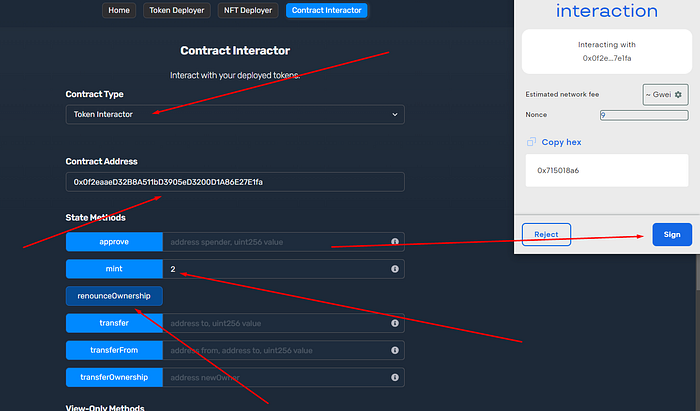Focus the Contract Address input field
The image size is (700, 411).
point(235,182)
